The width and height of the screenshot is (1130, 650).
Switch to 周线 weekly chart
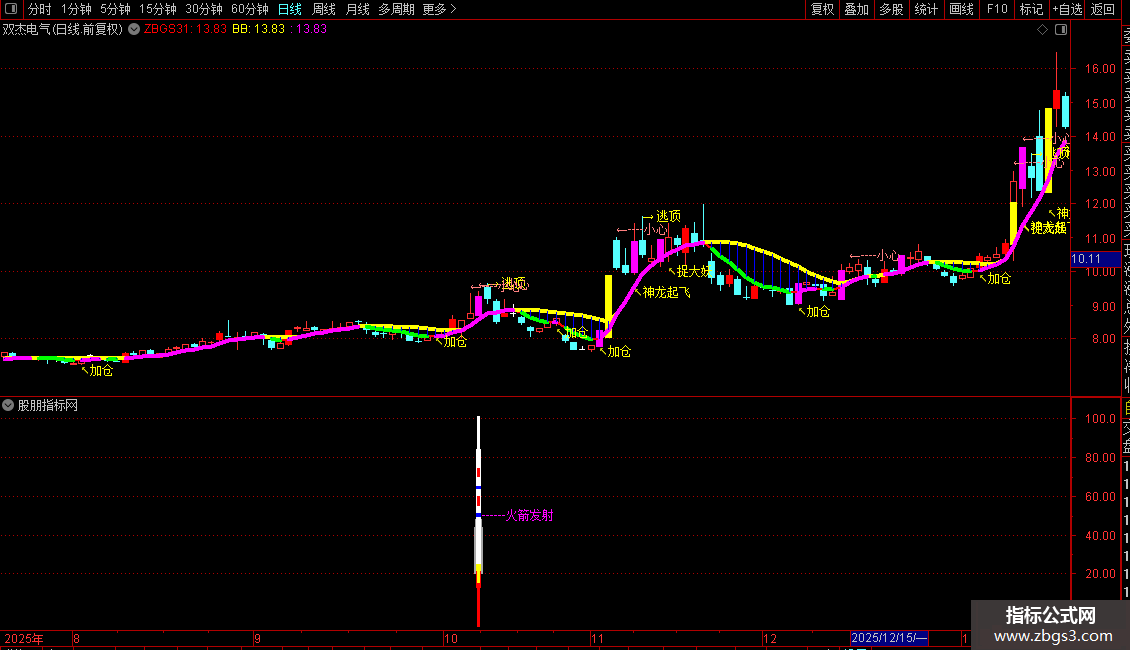324,9
